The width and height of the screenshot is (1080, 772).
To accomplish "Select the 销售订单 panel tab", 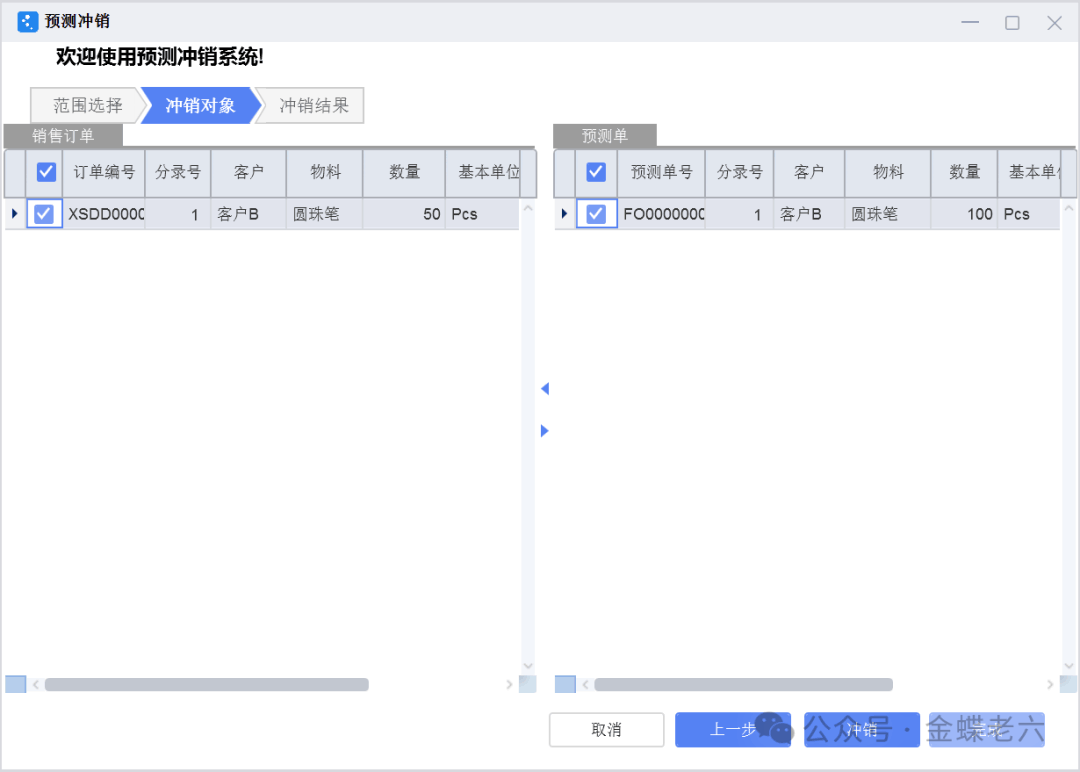I will point(63,136).
